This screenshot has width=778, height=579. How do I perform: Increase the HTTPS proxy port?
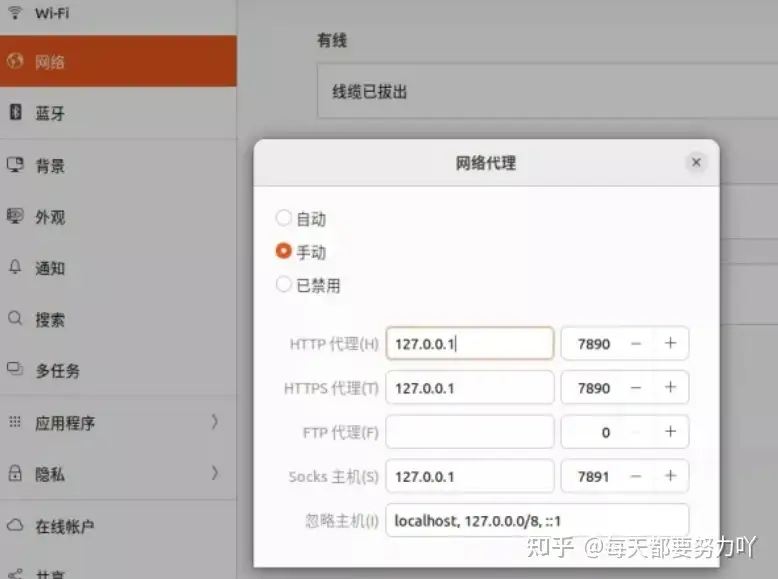[670, 387]
